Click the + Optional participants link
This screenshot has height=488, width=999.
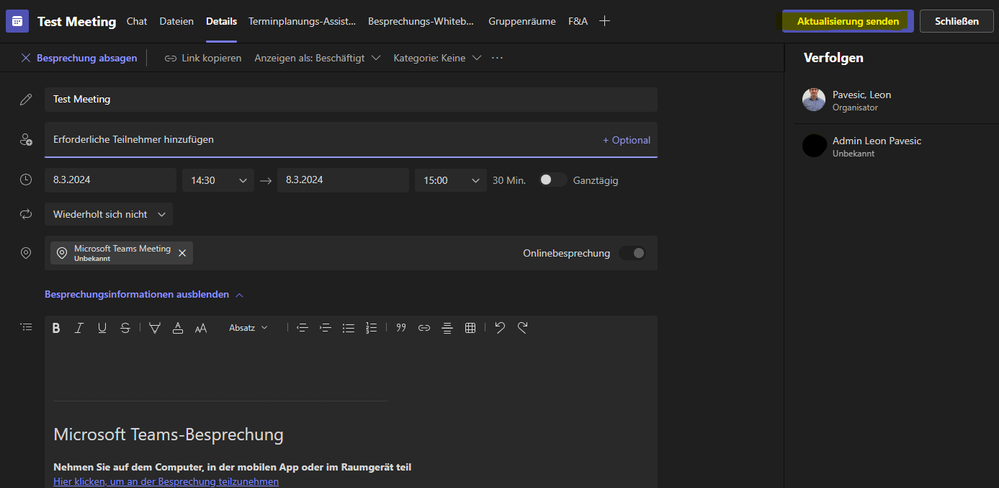(626, 140)
